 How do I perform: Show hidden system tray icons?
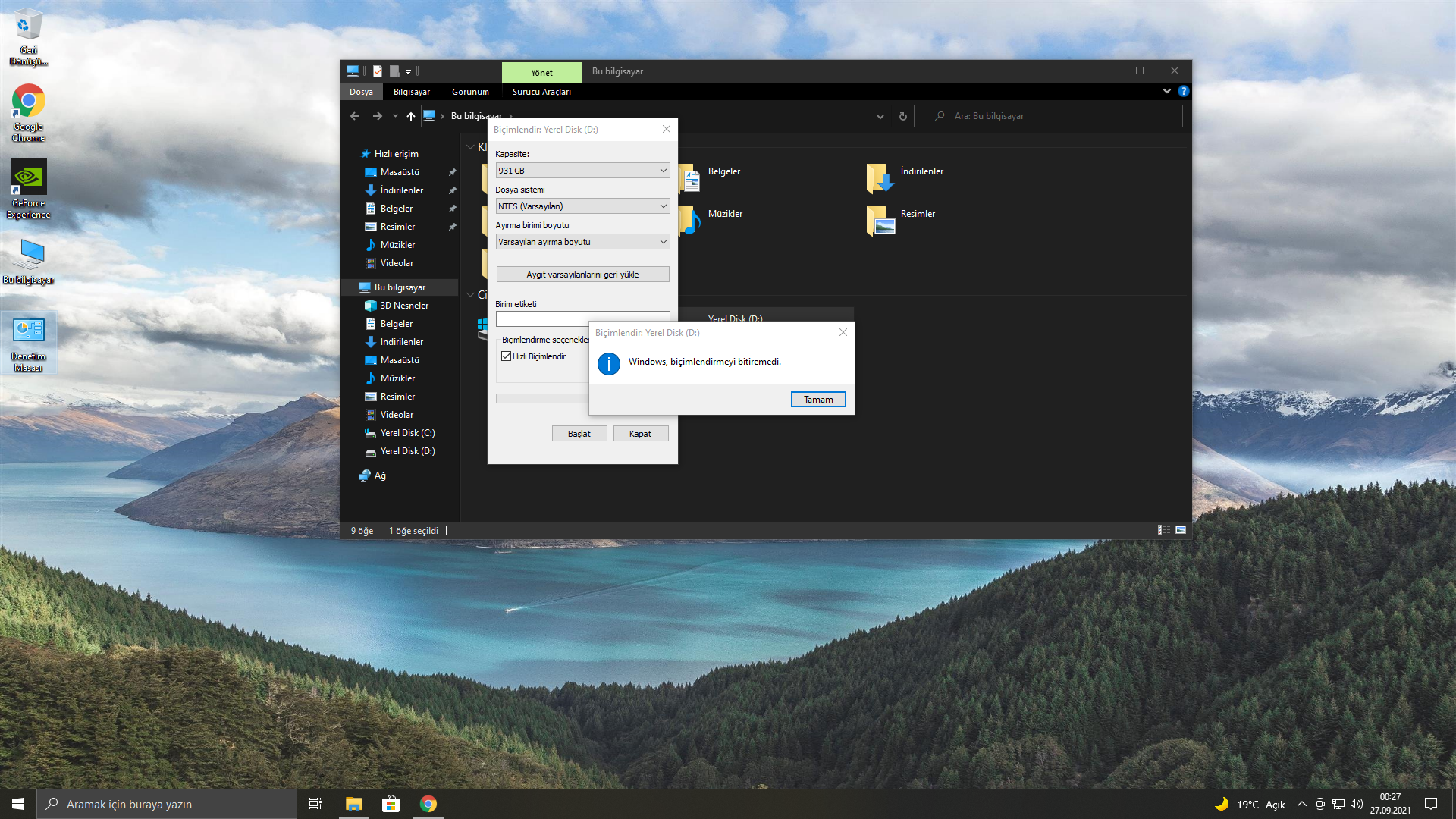point(1302,804)
